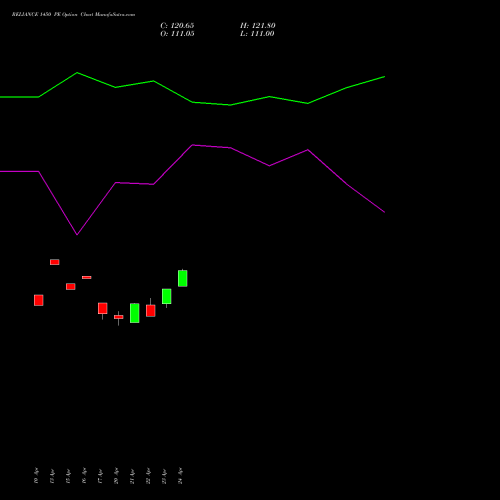
Task: Click the high price value H: 121.80
Action: pyautogui.click(x=258, y=26)
